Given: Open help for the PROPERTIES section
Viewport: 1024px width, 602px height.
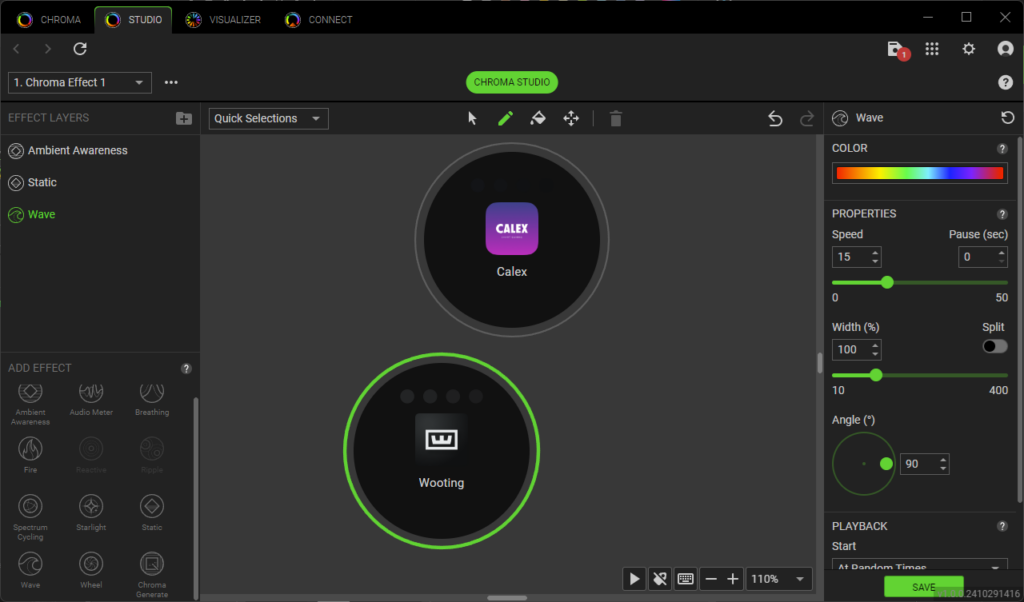Looking at the screenshot, I should (x=1002, y=214).
